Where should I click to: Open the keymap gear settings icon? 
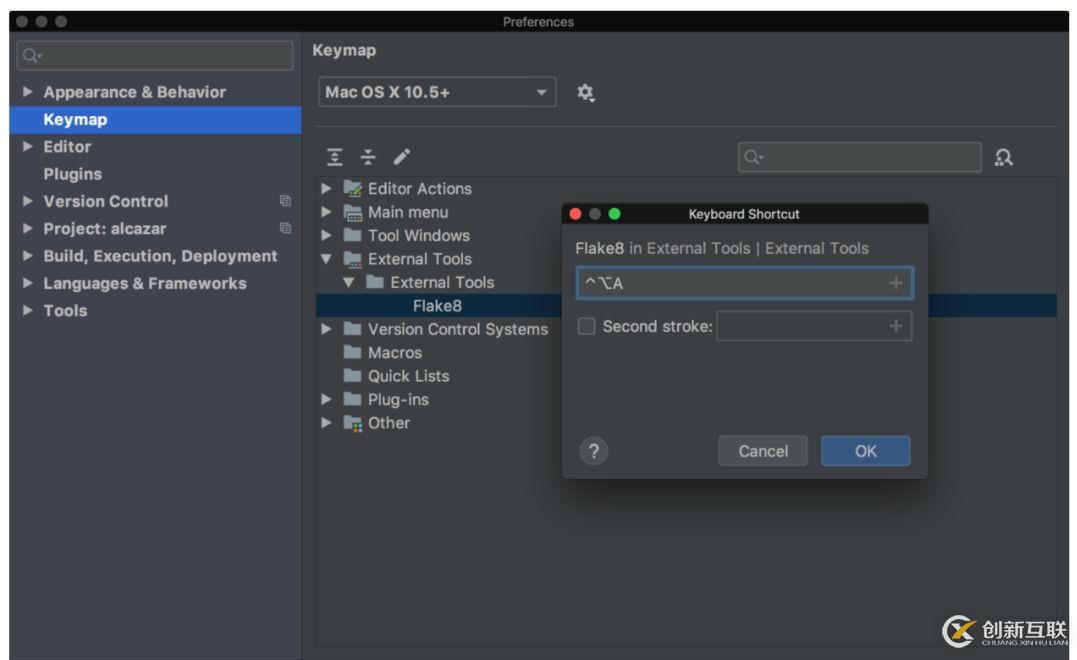(586, 92)
